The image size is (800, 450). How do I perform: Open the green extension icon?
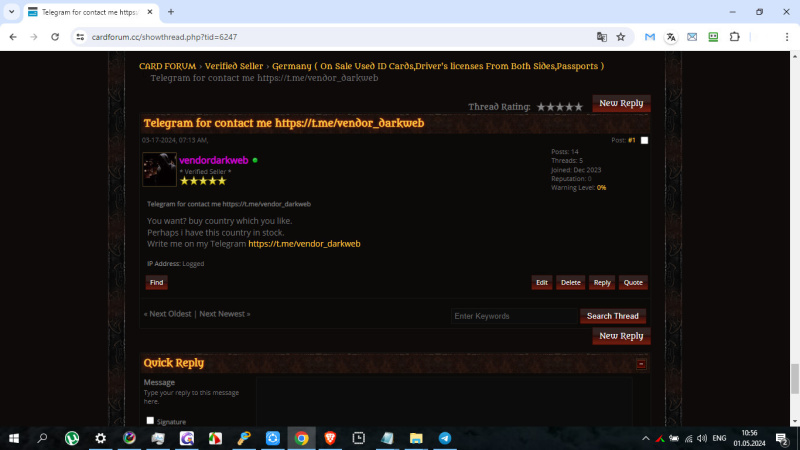coord(713,37)
